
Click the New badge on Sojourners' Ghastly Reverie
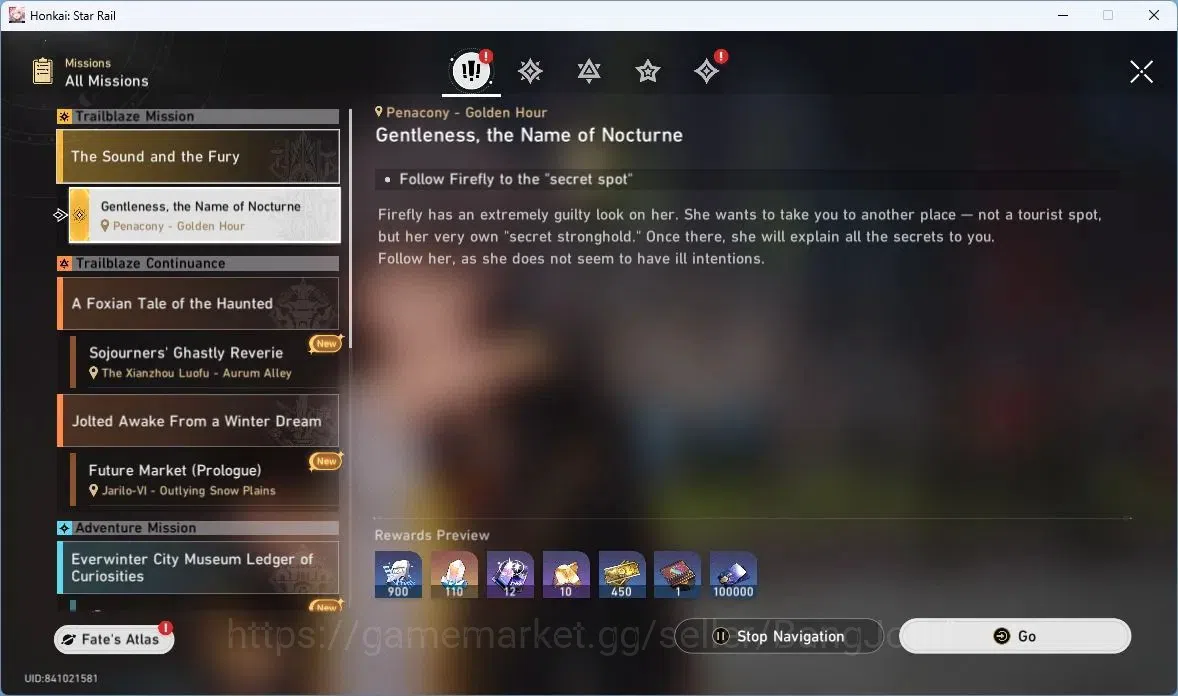(x=326, y=343)
